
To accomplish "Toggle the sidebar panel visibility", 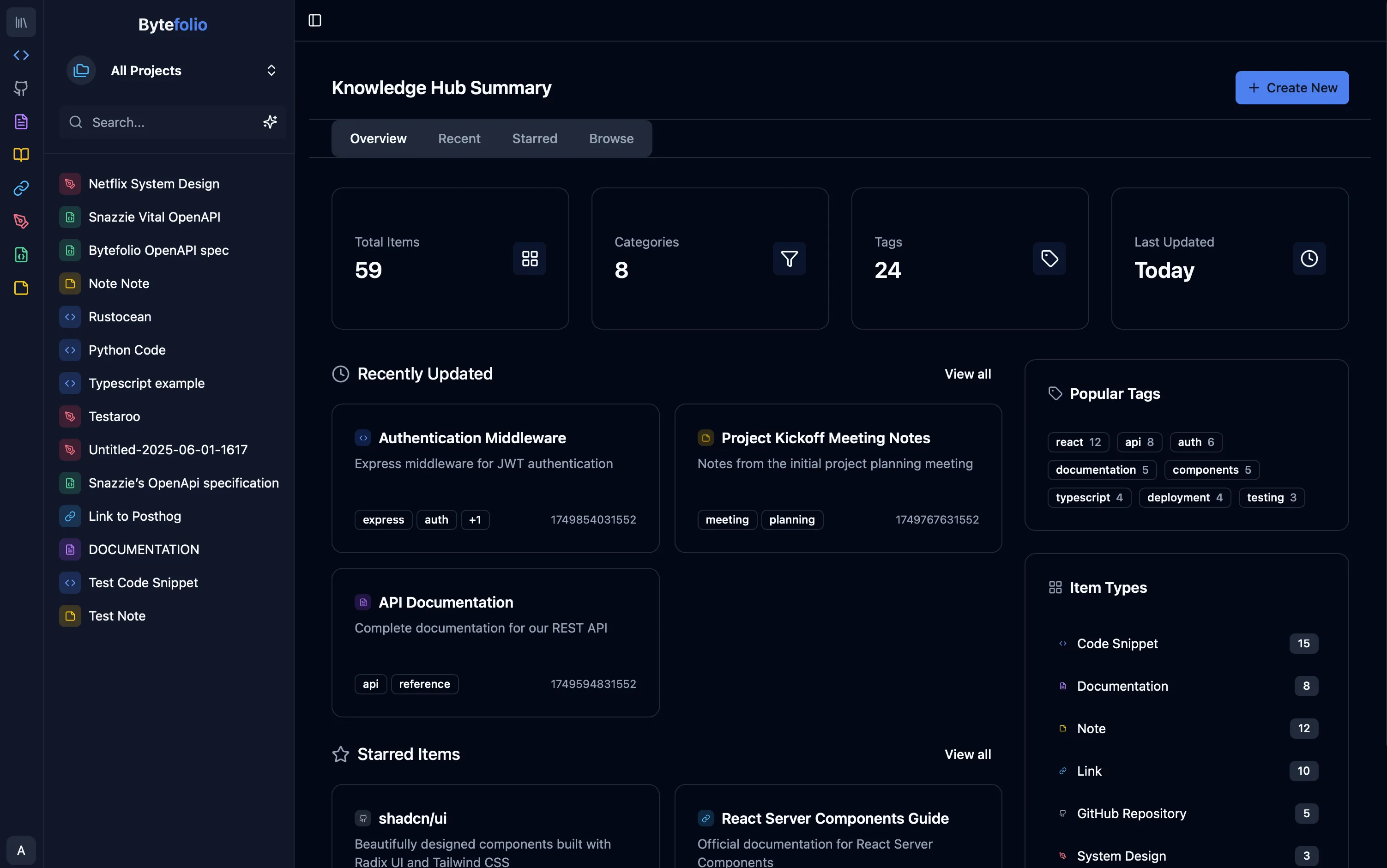I will 314,21.
